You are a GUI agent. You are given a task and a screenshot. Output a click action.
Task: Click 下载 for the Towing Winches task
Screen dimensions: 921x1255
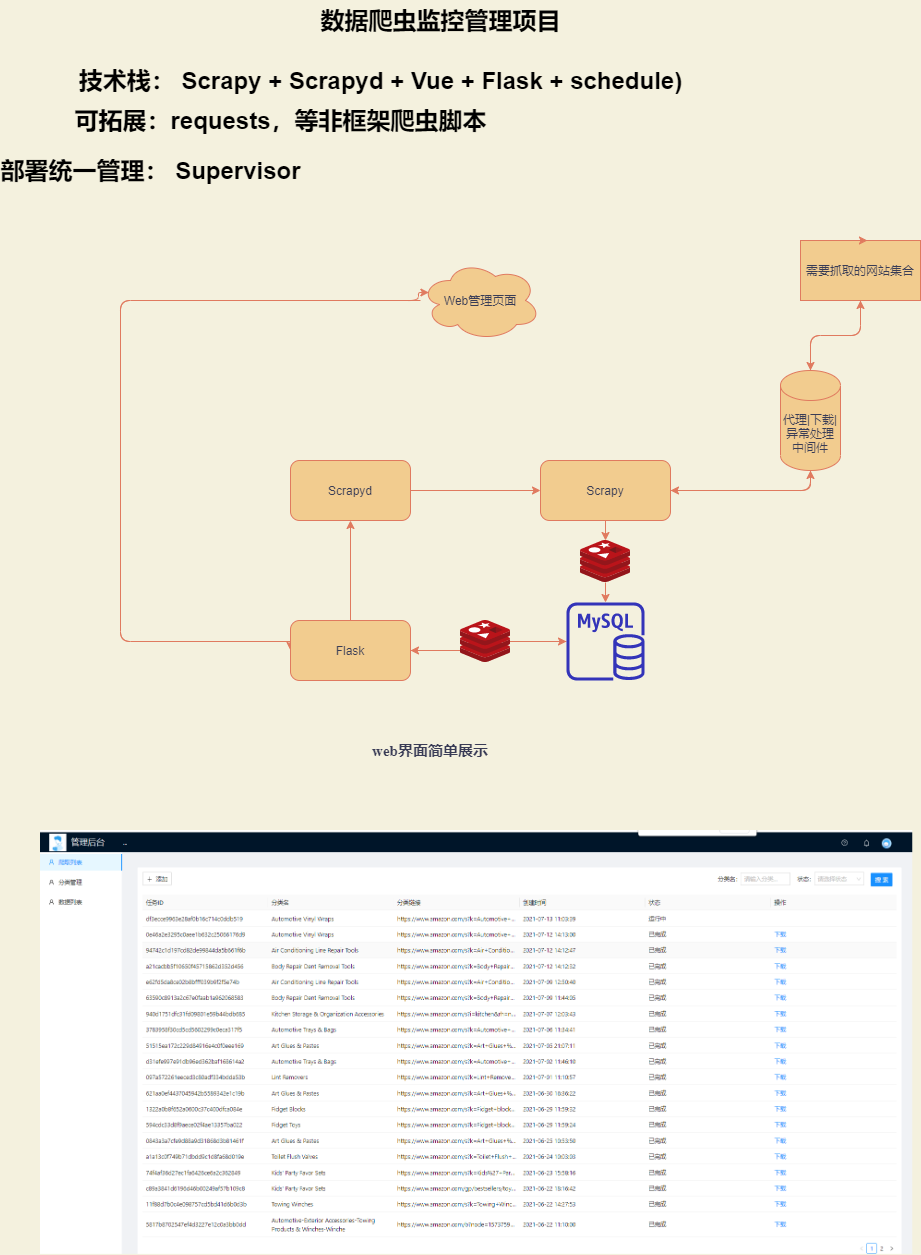(x=780, y=1204)
